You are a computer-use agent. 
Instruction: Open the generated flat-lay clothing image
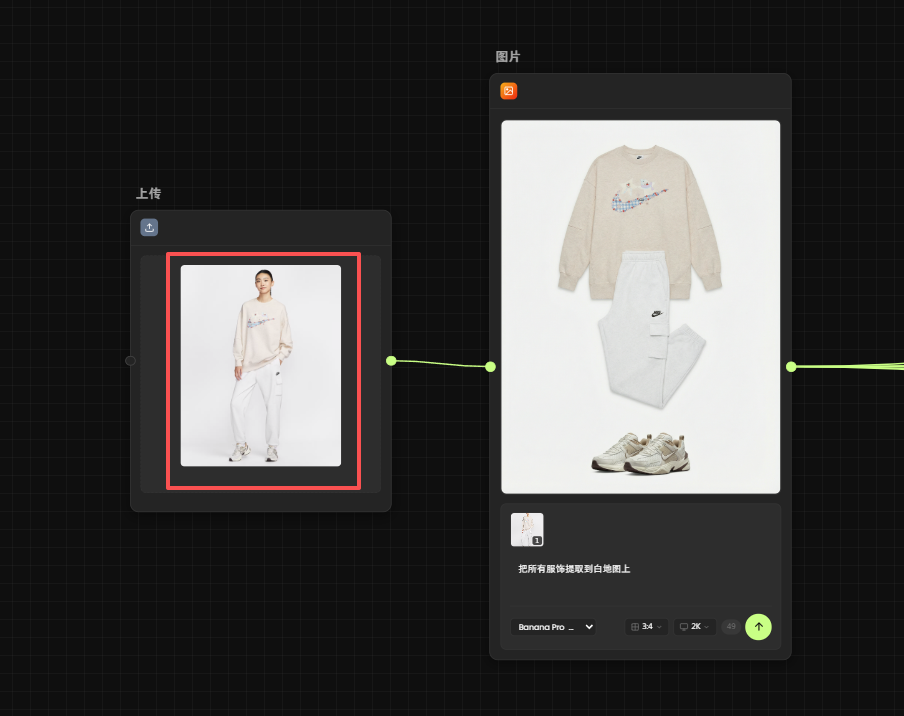tap(640, 306)
